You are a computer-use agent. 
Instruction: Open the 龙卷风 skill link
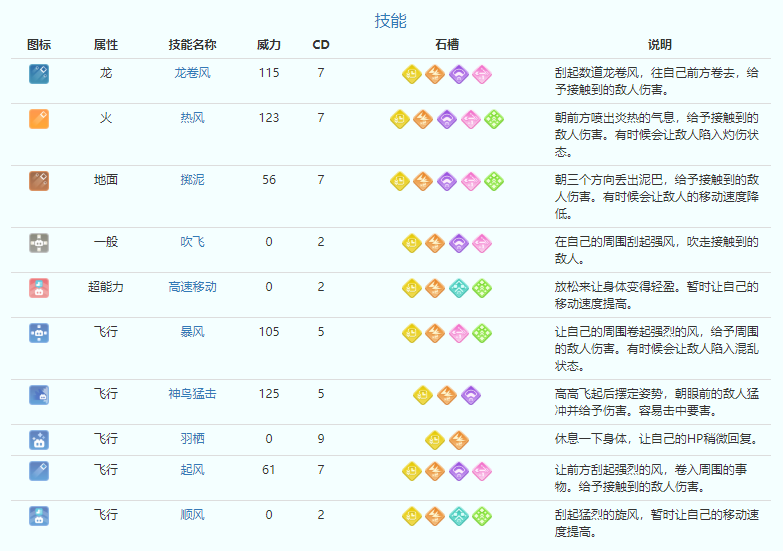pos(192,73)
